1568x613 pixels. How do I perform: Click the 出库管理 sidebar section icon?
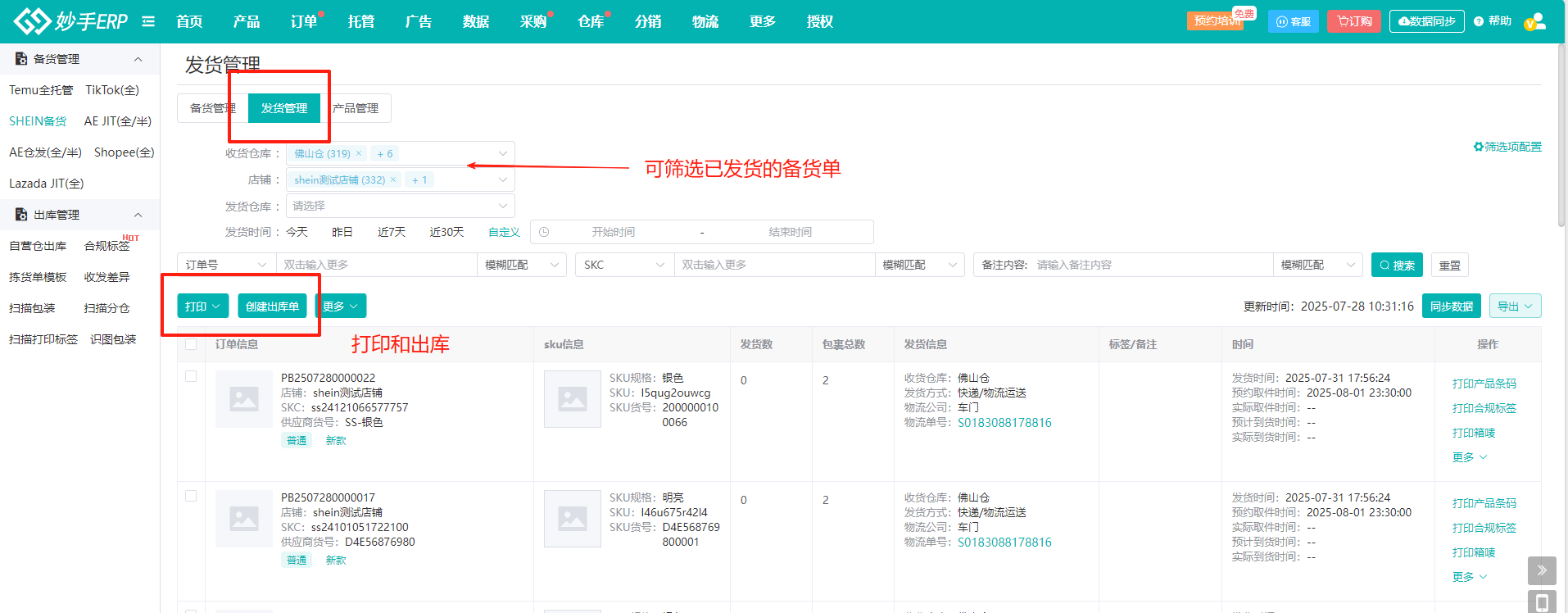[21, 215]
